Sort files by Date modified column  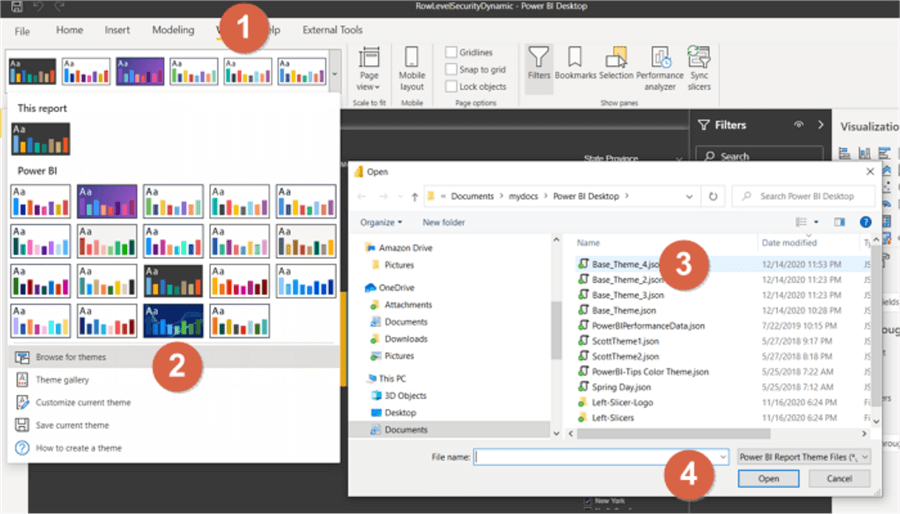coord(789,243)
